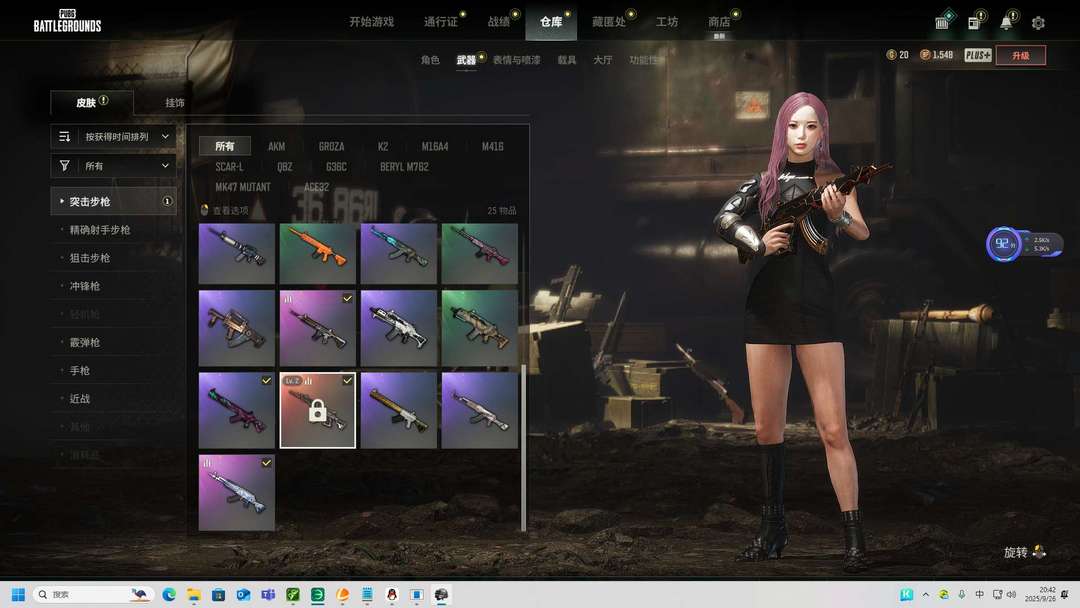Image resolution: width=1080 pixels, height=608 pixels.
Task: Select the bronze Groza skin thumbnail
Action: [x=237, y=328]
